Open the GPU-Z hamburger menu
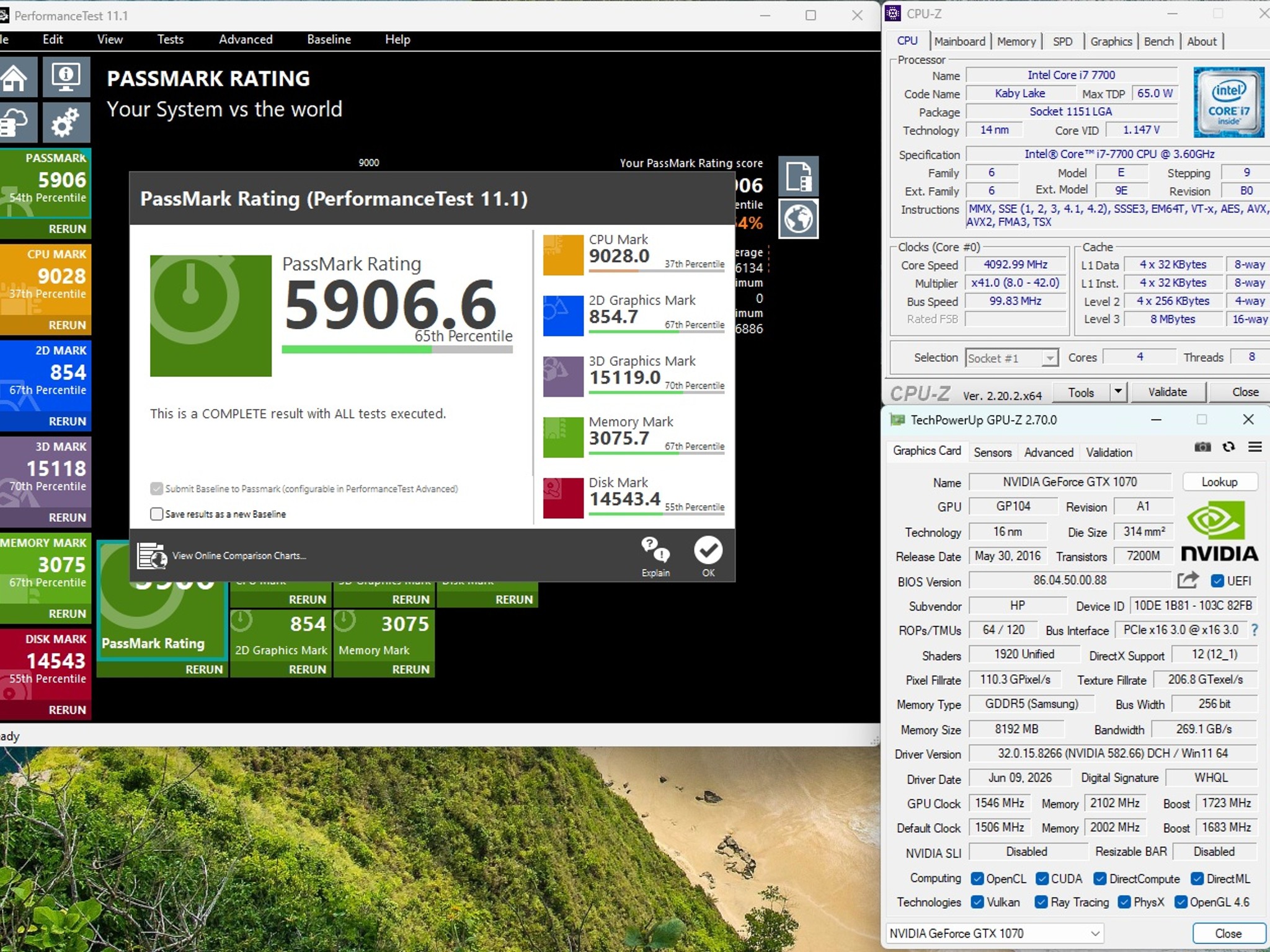The image size is (1270, 952). click(x=1255, y=447)
